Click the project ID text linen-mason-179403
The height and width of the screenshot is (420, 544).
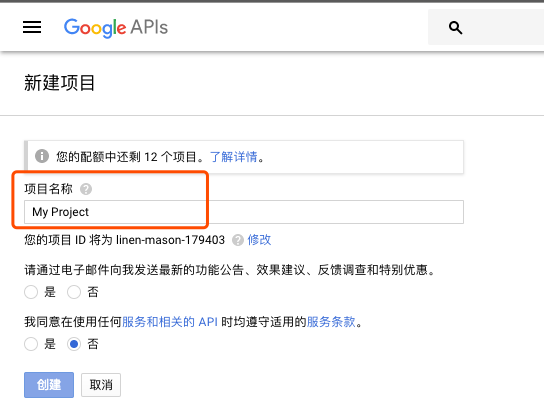click(x=170, y=240)
